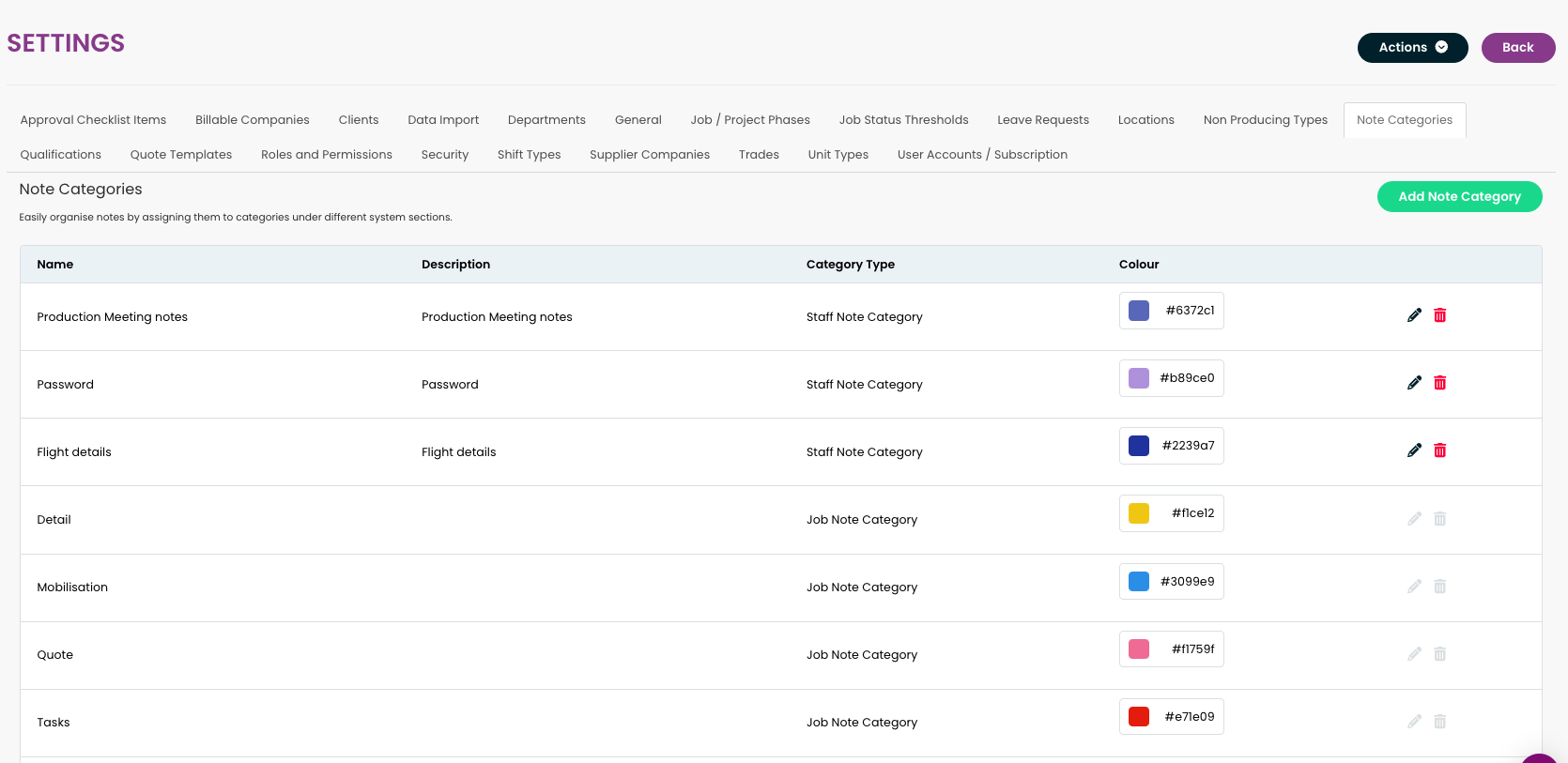The image size is (1568, 763).
Task: Click the SETTINGS page heading
Action: click(x=66, y=43)
